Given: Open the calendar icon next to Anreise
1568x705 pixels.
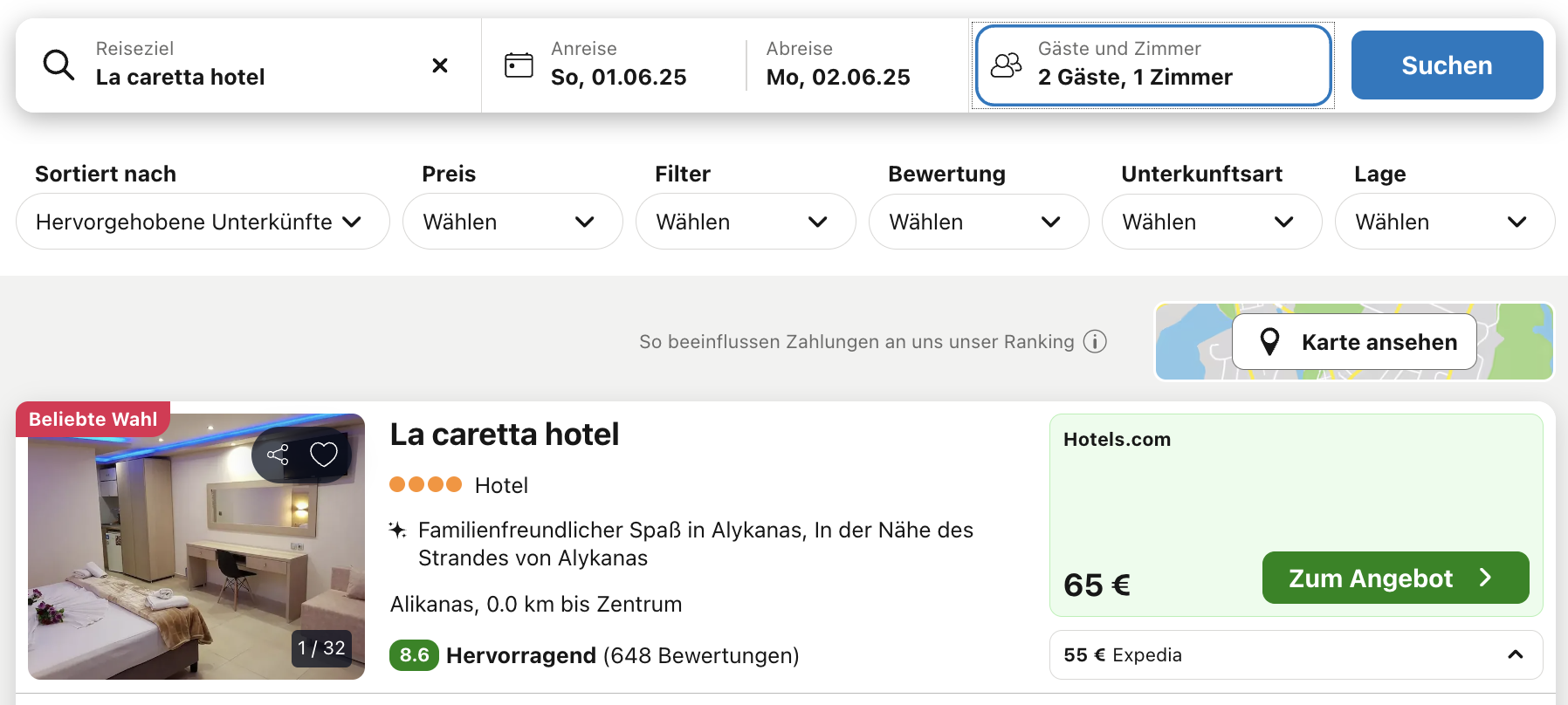Looking at the screenshot, I should tap(519, 65).
